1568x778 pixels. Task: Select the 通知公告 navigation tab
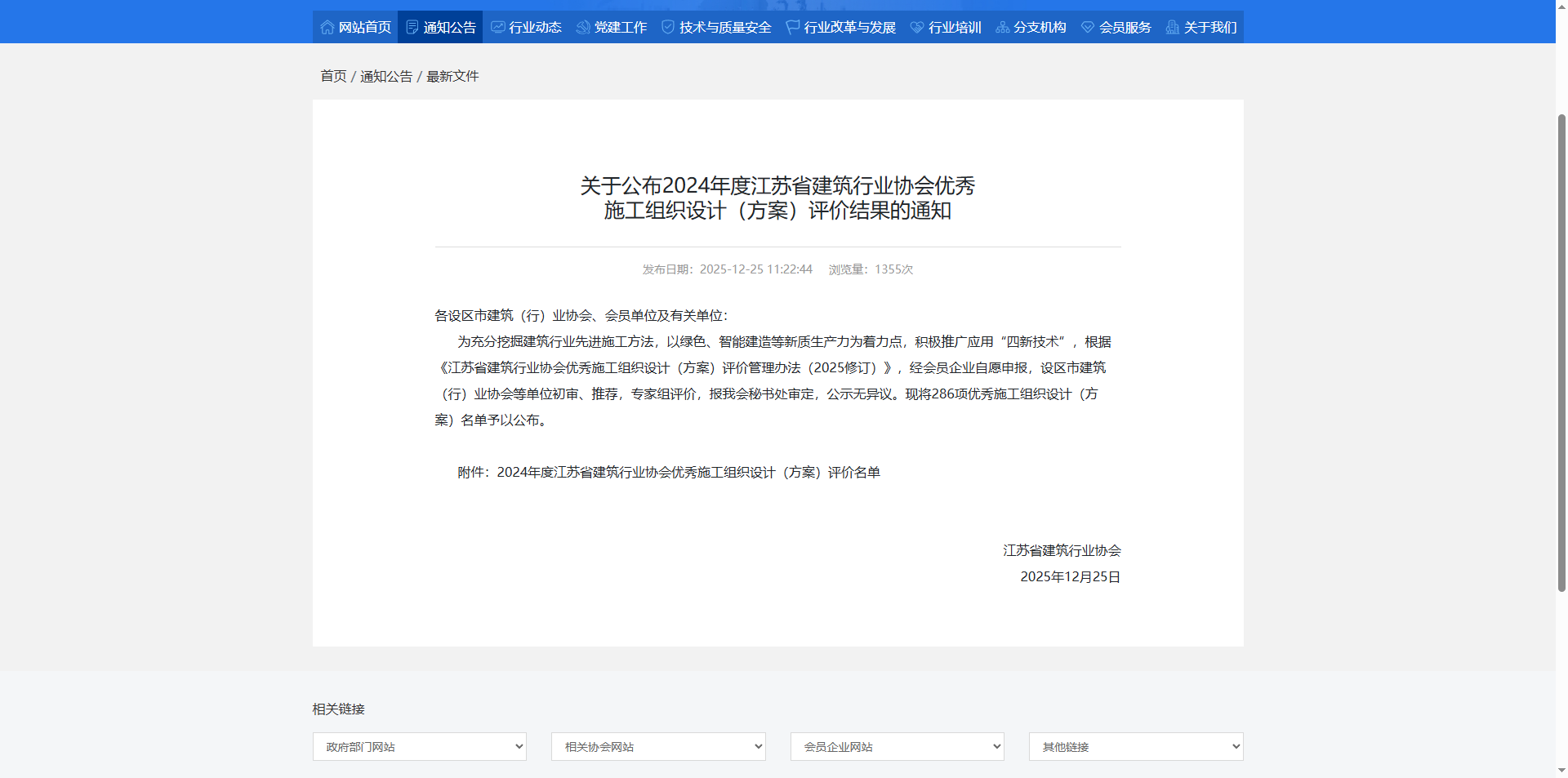coord(440,27)
